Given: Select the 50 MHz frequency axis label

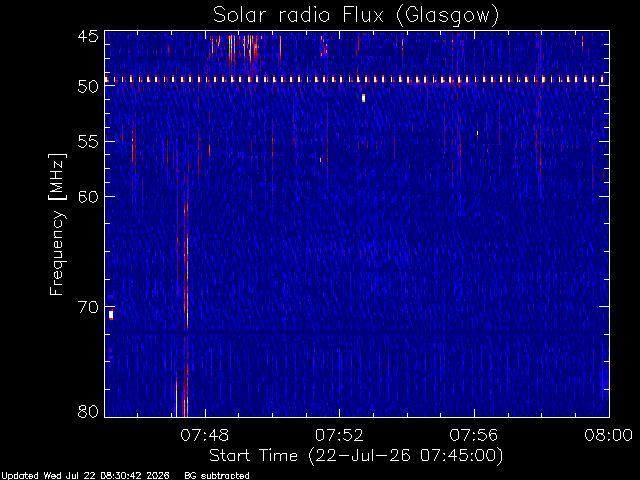Looking at the screenshot, I should (x=88, y=87).
